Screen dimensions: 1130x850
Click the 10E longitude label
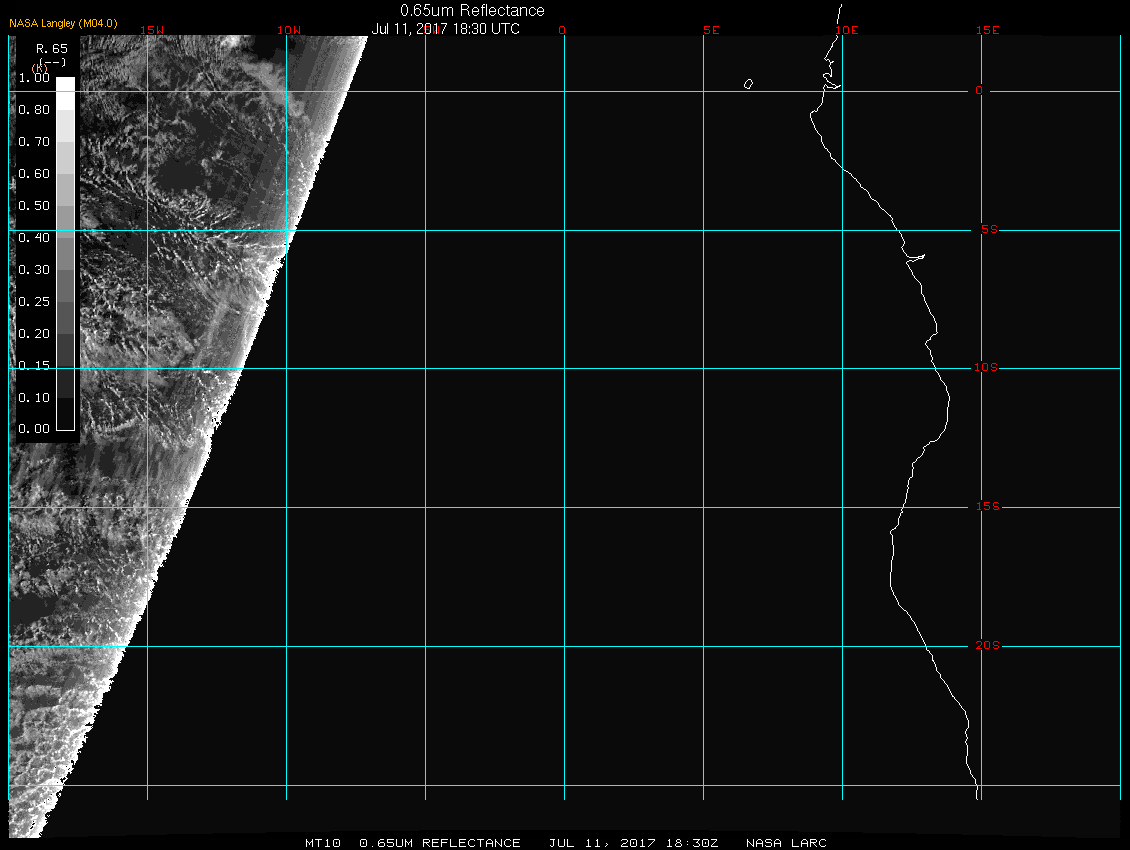[846, 30]
